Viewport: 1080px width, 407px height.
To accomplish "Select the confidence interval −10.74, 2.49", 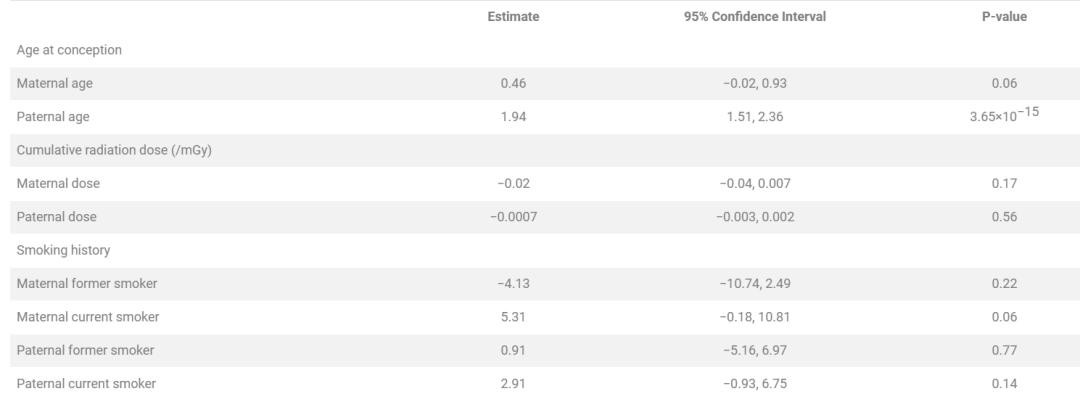I will [x=755, y=284].
